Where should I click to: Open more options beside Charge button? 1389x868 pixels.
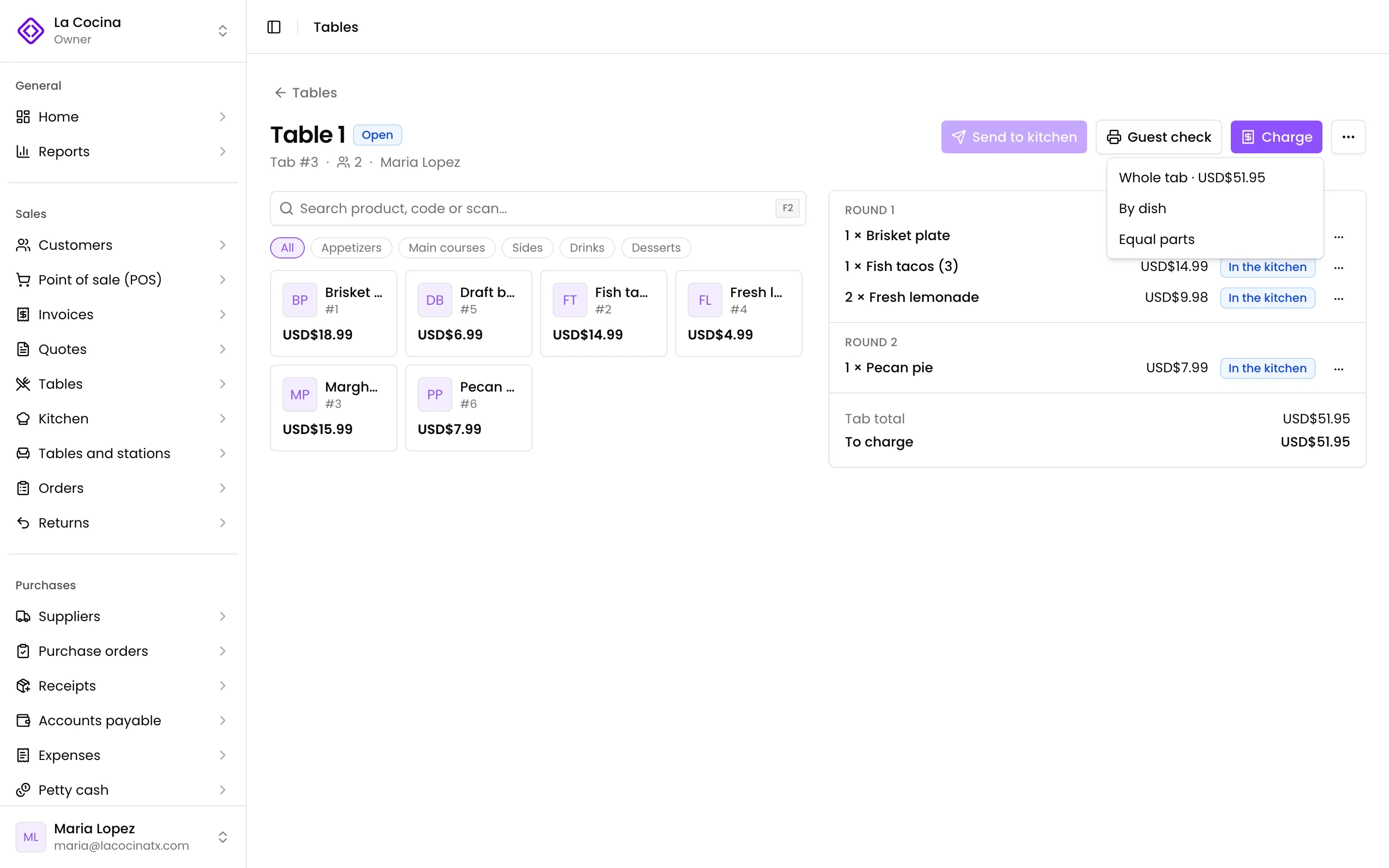(x=1348, y=137)
